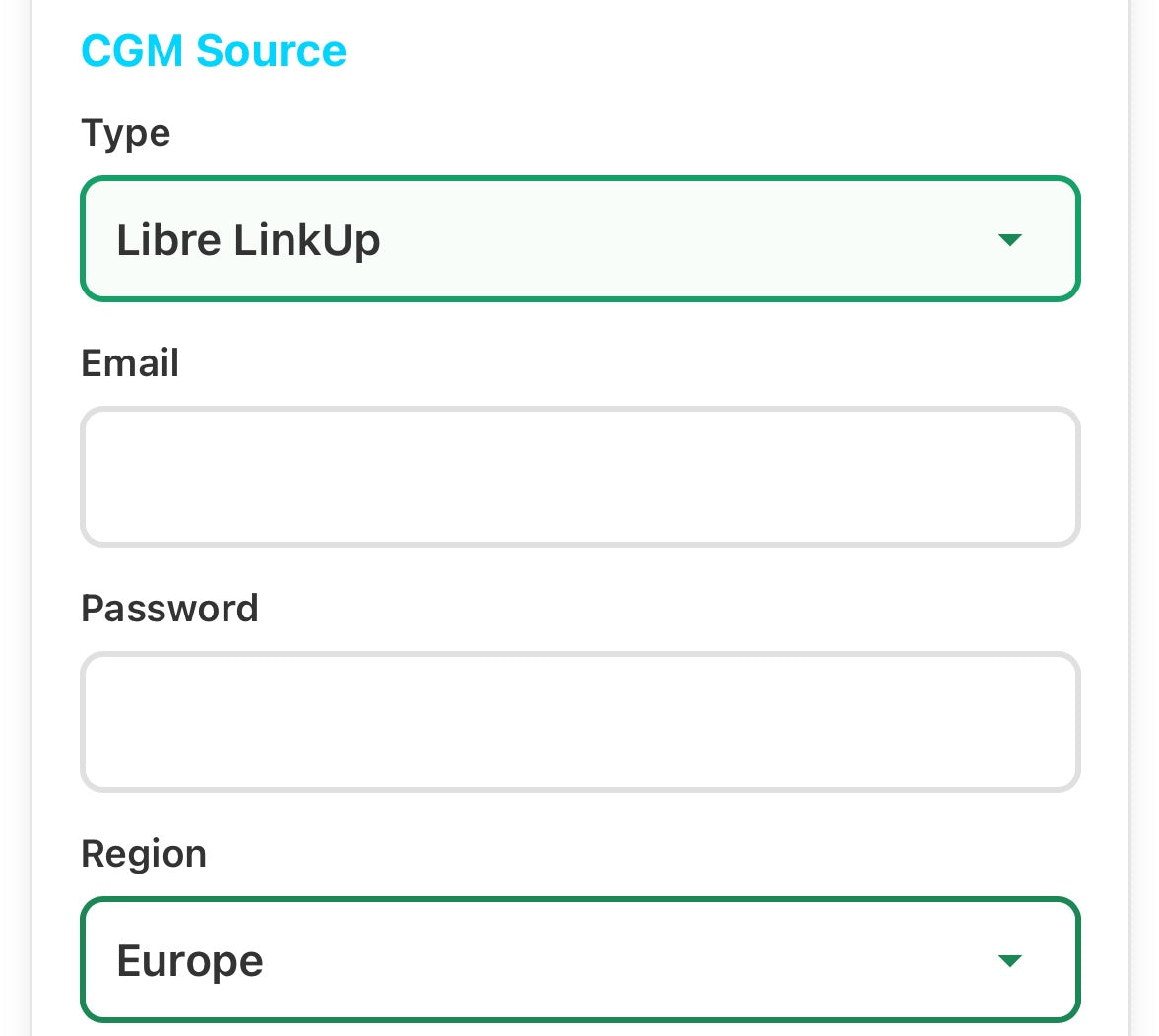The width and height of the screenshot is (1159, 1036).
Task: Click the Libre LinkUp dropdown's triangle icon
Action: (x=1010, y=238)
